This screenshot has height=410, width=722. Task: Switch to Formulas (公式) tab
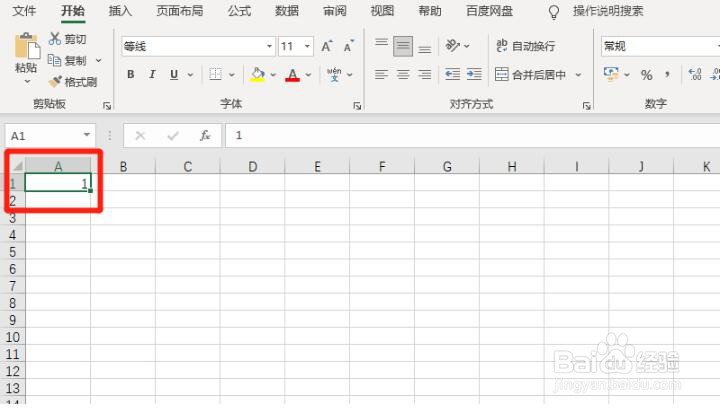click(239, 11)
